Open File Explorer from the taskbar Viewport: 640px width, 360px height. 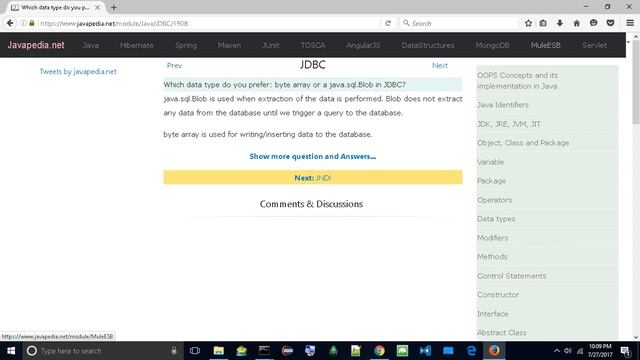point(218,351)
